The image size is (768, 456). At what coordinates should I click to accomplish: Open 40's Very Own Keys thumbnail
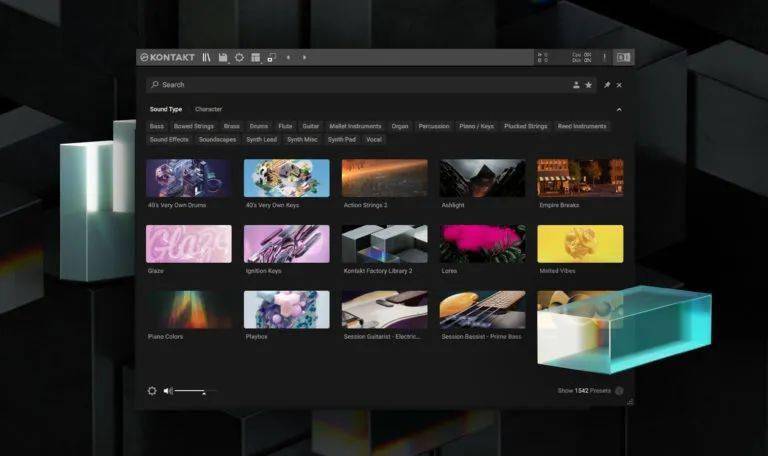(287, 178)
